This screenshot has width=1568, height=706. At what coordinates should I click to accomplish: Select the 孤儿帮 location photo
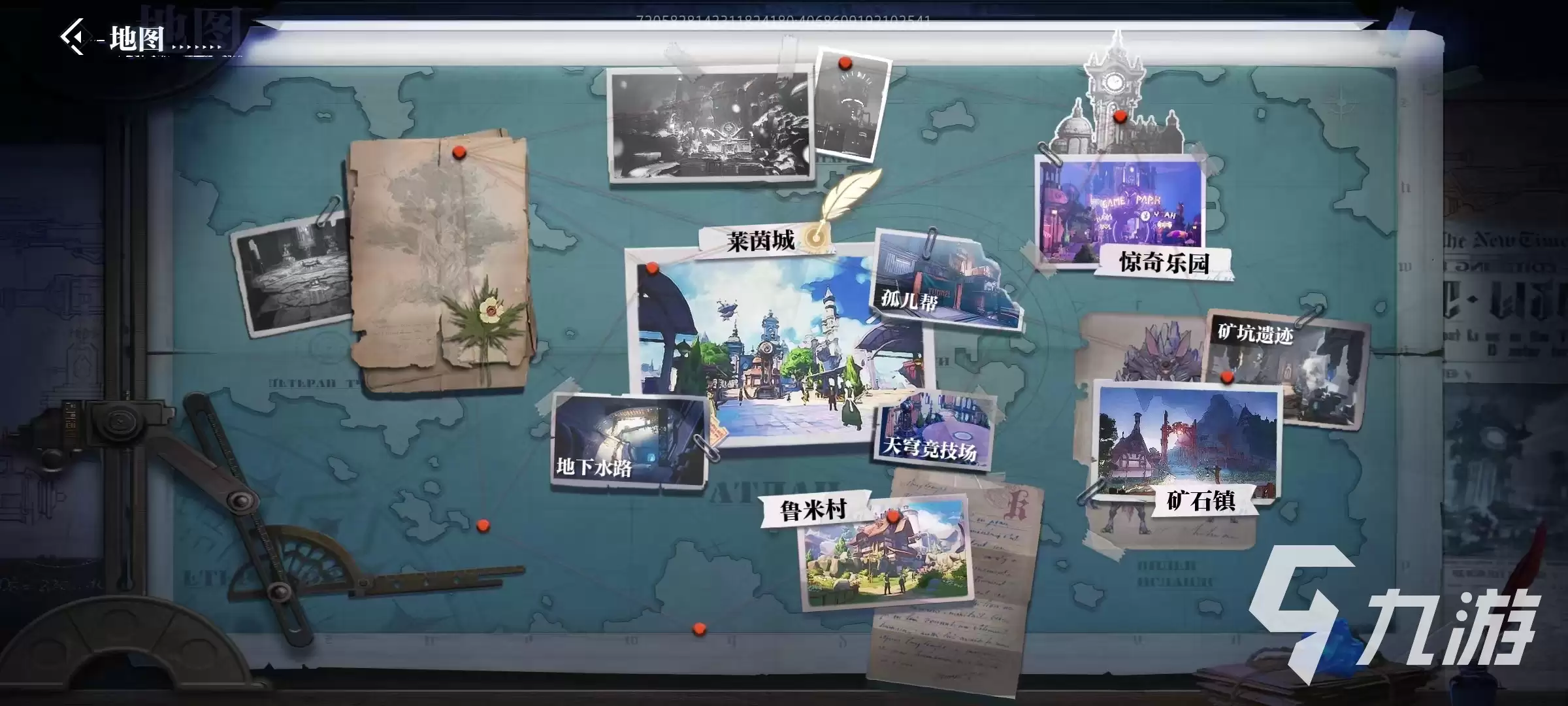[x=943, y=280]
